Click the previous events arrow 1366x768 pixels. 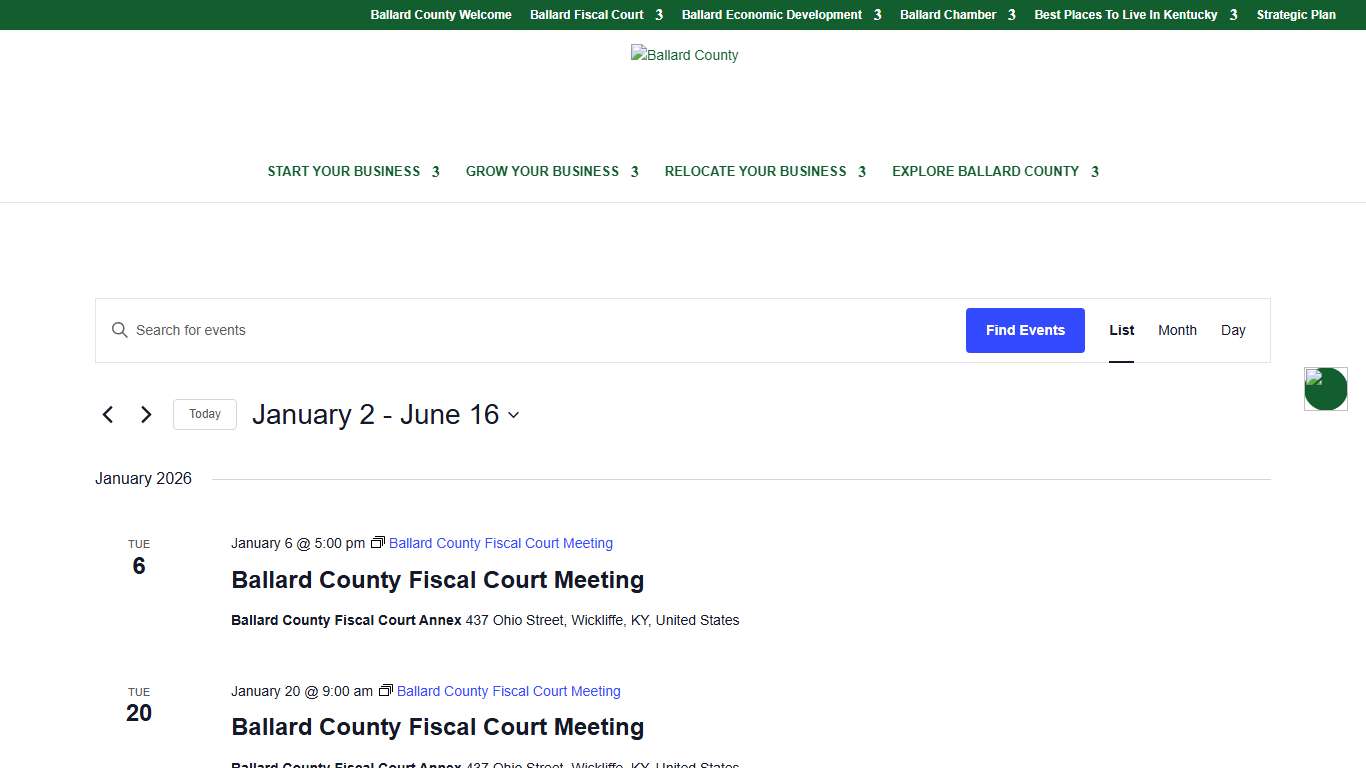pyautogui.click(x=108, y=414)
